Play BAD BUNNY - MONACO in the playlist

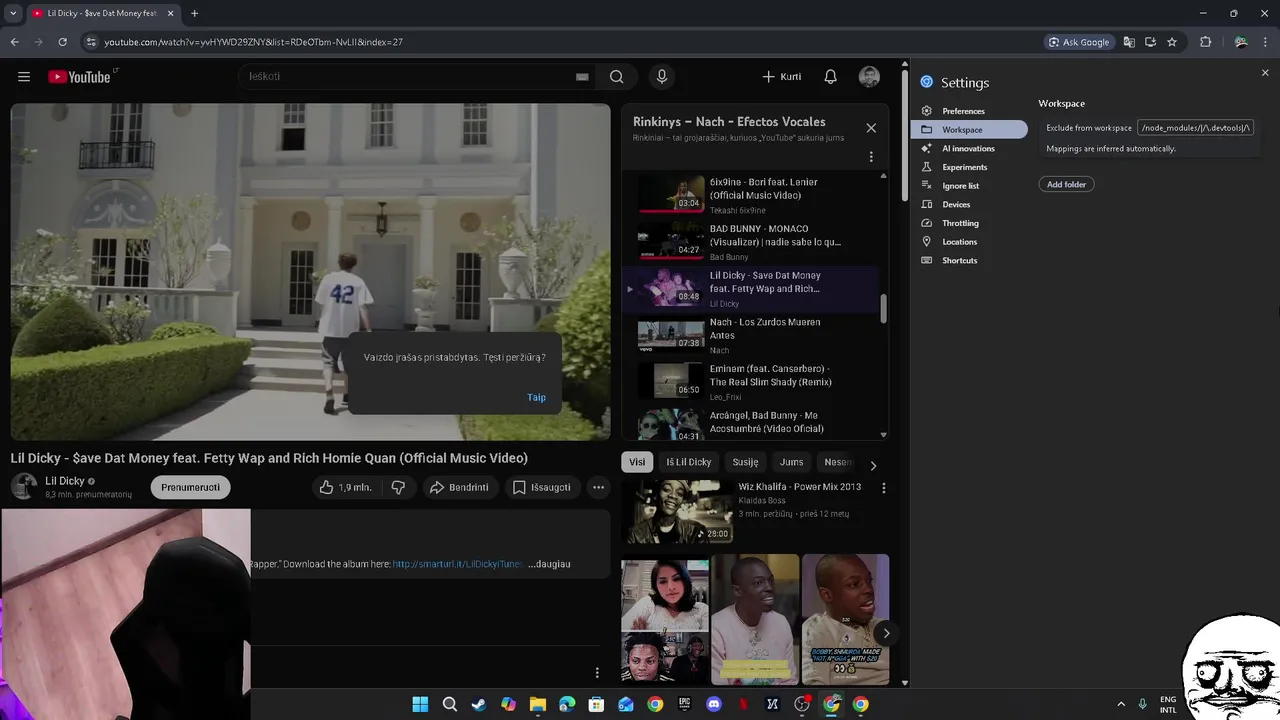(750, 242)
